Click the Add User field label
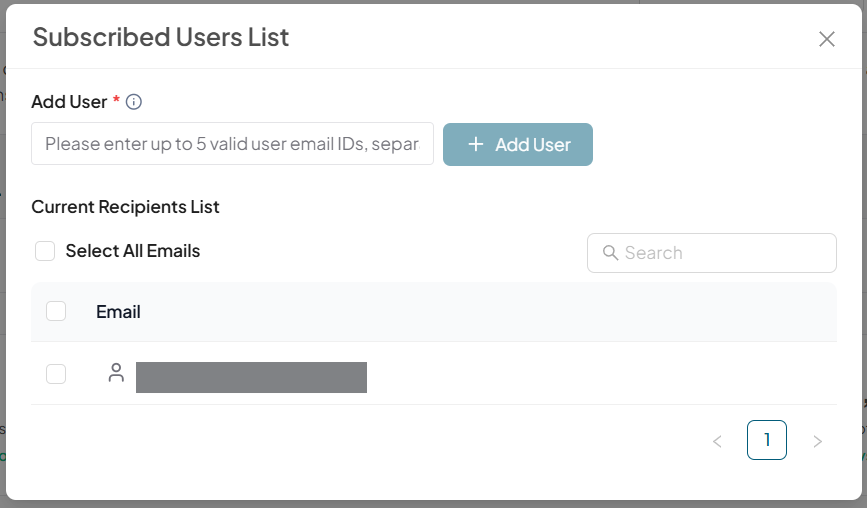This screenshot has width=867, height=508. 69,102
